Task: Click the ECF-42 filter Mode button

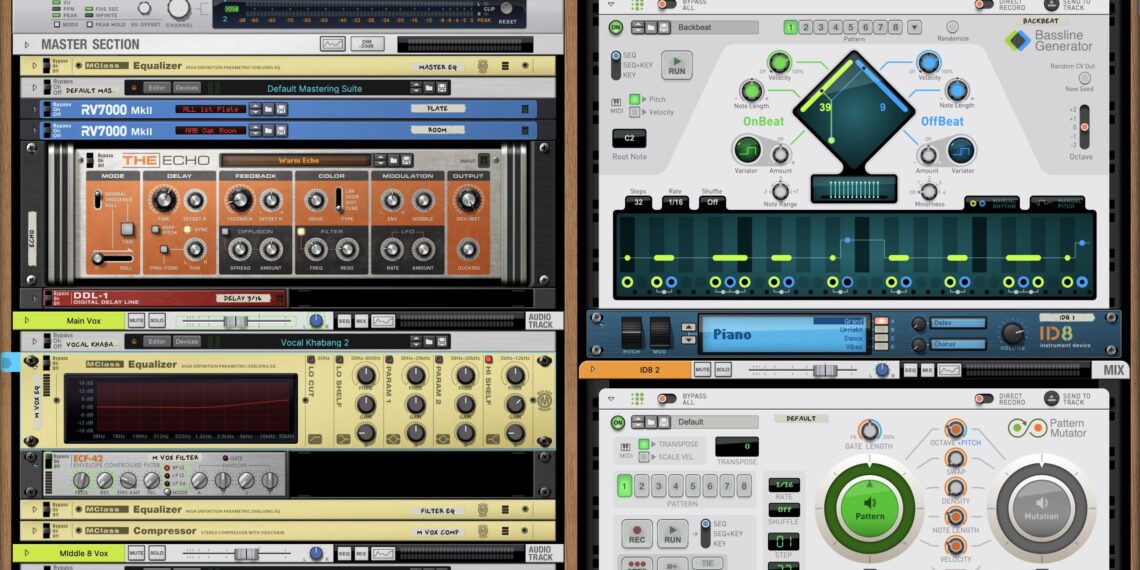Action: pyautogui.click(x=166, y=491)
